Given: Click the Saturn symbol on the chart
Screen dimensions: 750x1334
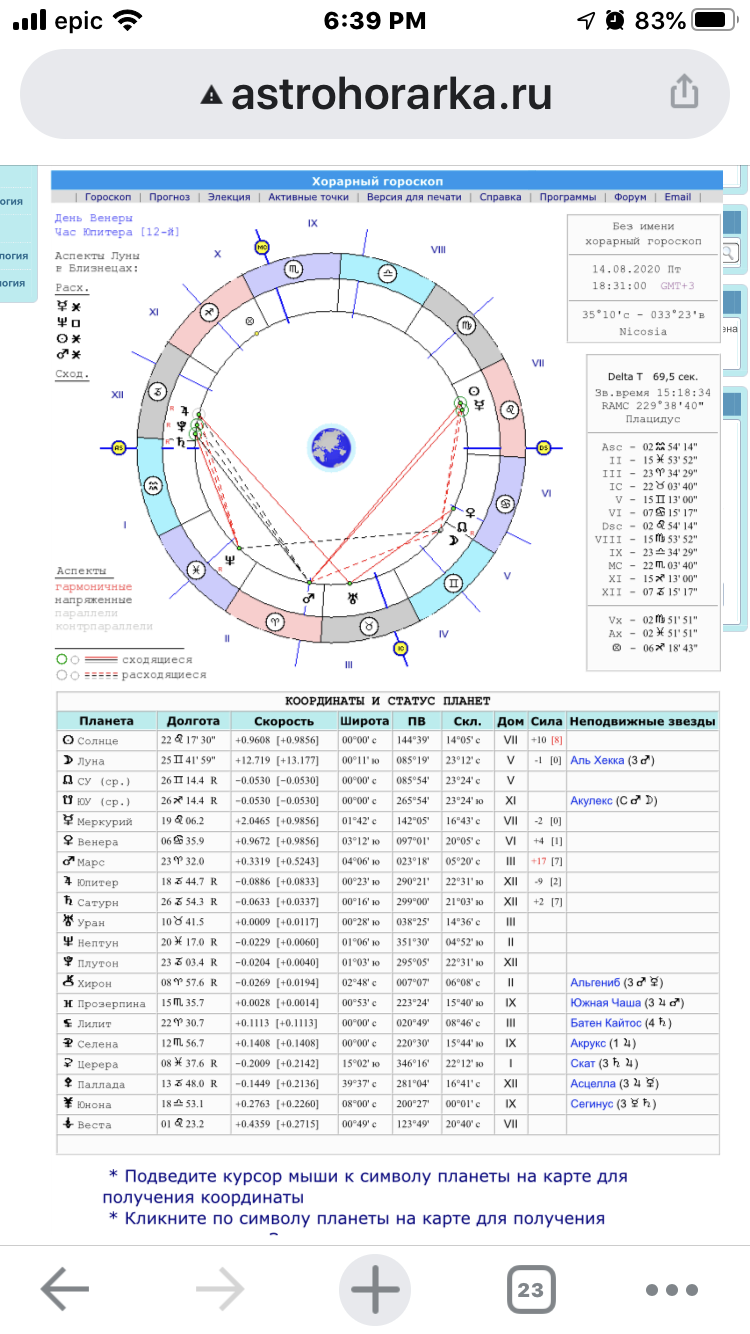Looking at the screenshot, I should (182, 441).
